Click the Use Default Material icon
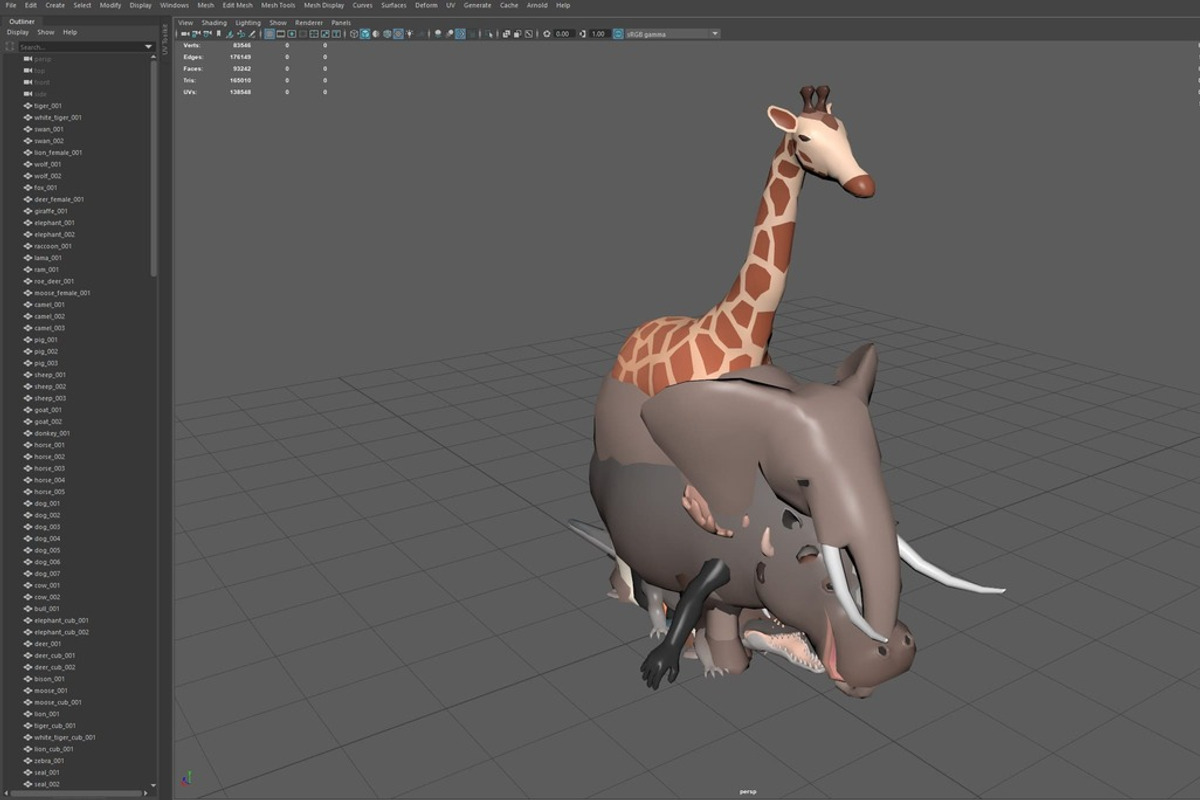Image resolution: width=1200 pixels, height=800 pixels. click(x=375, y=34)
